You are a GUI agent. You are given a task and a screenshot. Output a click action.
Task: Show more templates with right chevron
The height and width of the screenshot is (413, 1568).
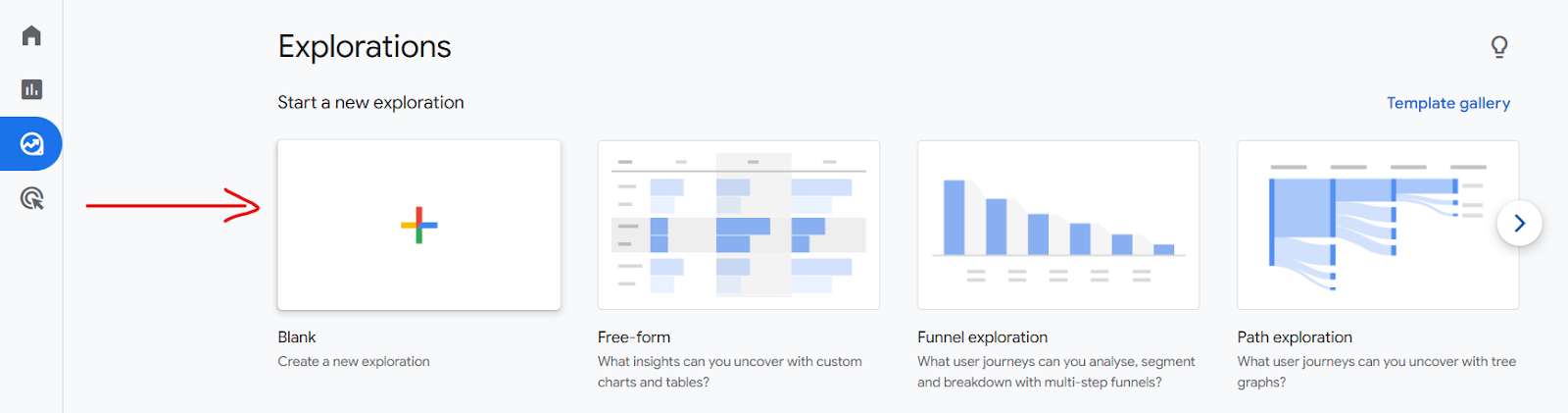pyautogui.click(x=1519, y=224)
